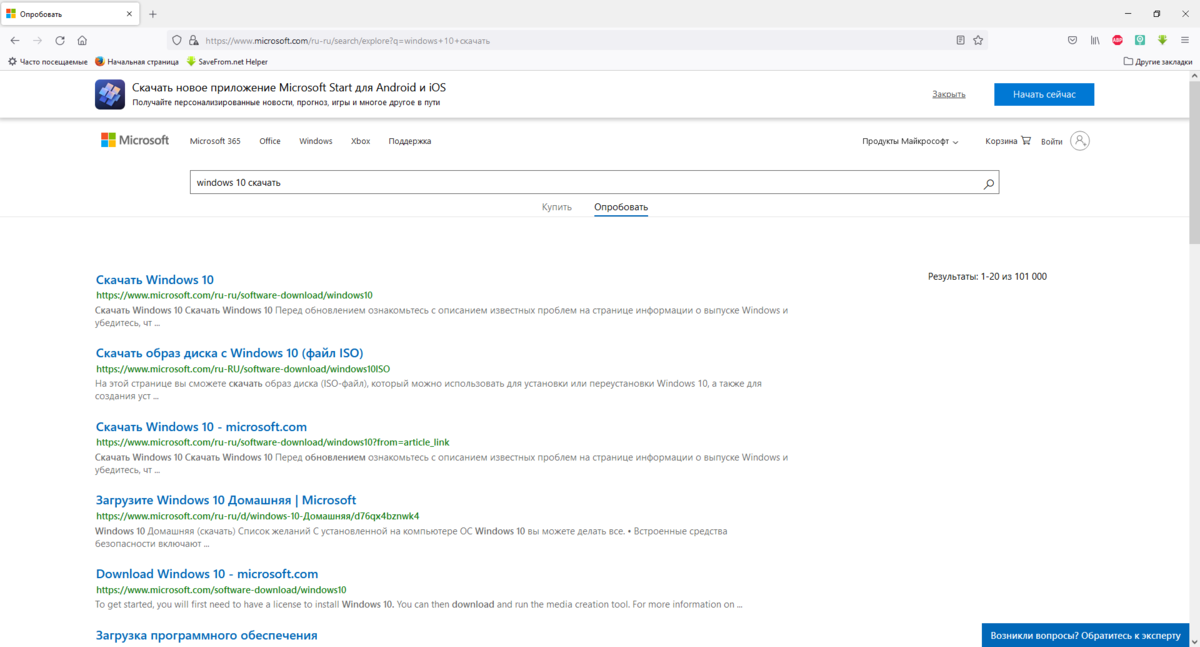Click the Firefox home button
This screenshot has width=1200, height=647.
tap(82, 41)
